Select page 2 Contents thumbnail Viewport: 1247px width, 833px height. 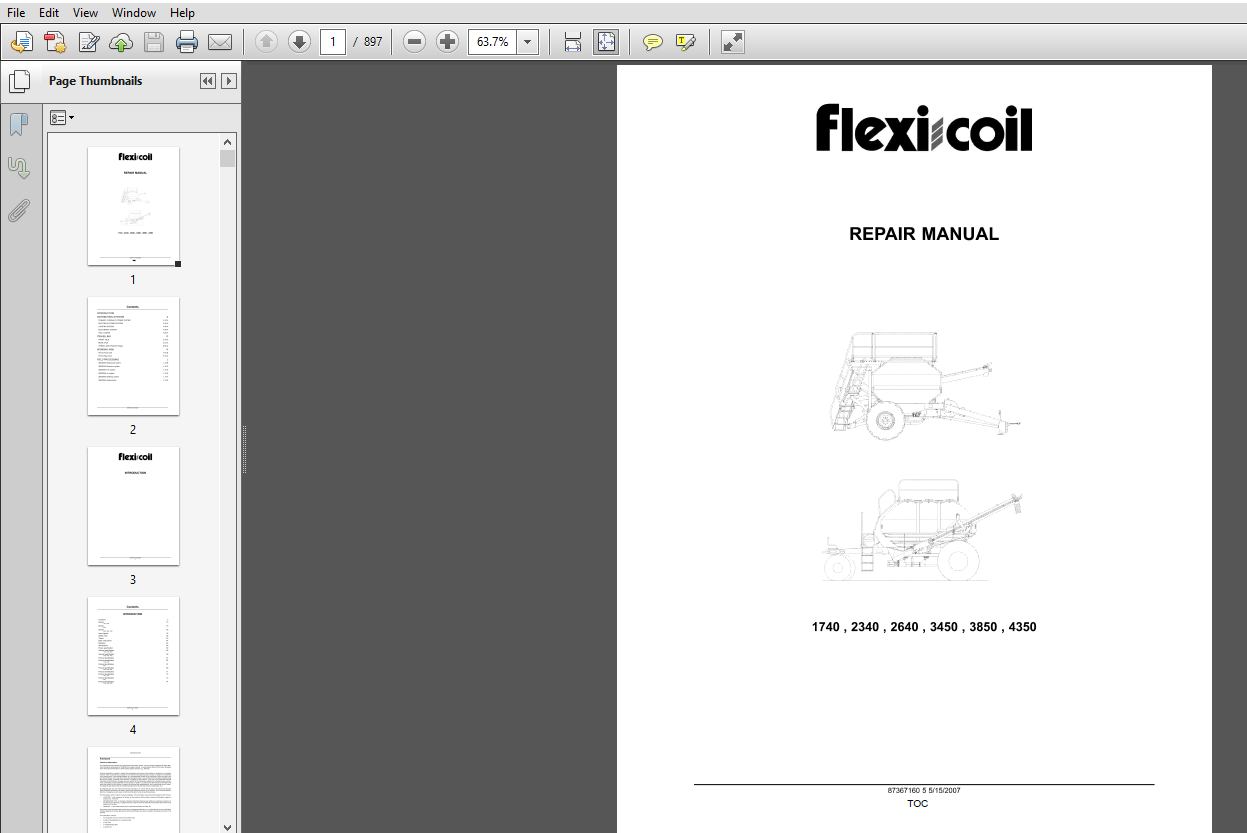pyautogui.click(x=133, y=356)
